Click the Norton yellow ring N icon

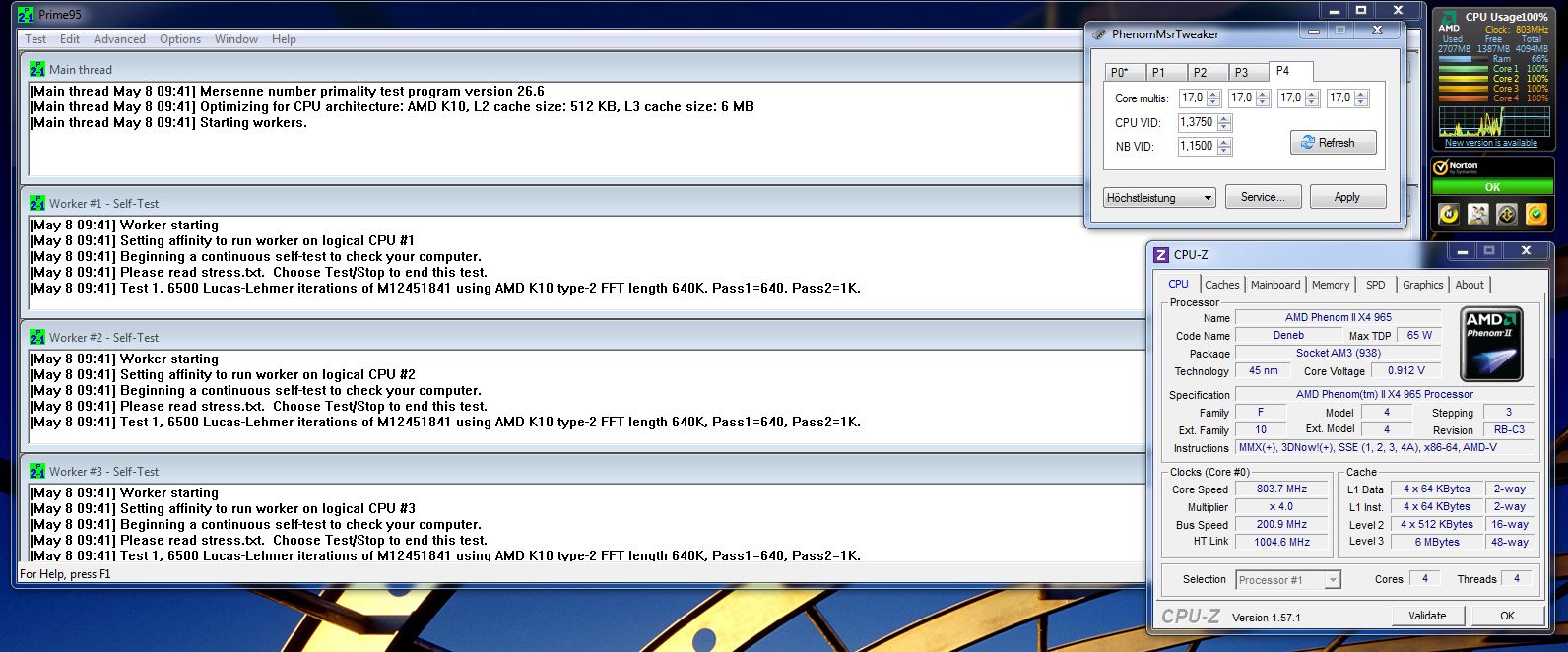[x=1449, y=213]
